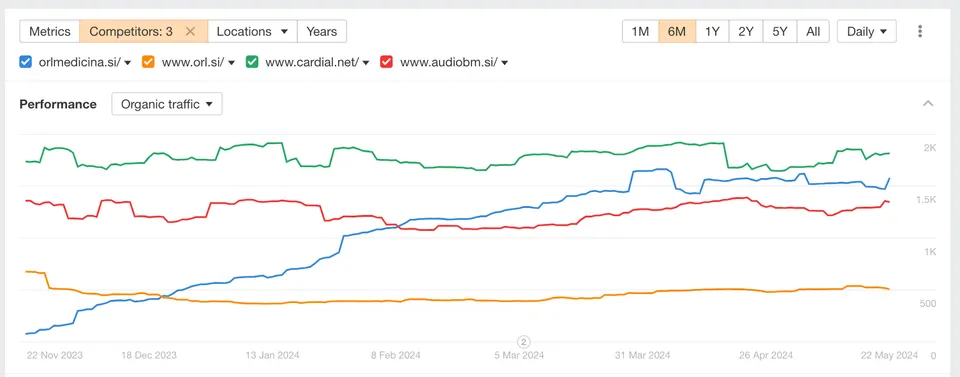This screenshot has width=960, height=377.
Task: Open the dropdown arrow next to www.cardial.net/
Action: (366, 62)
